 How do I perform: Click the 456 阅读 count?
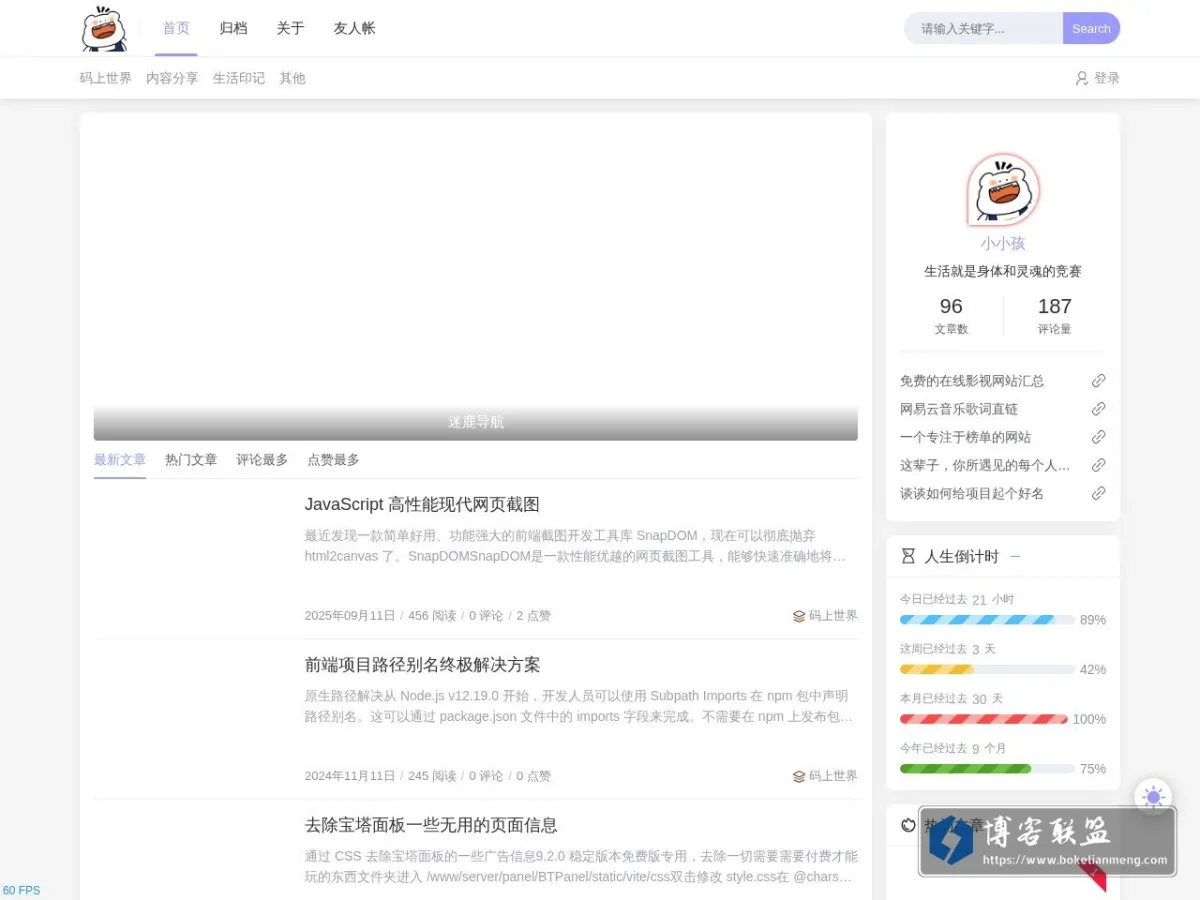pos(432,616)
